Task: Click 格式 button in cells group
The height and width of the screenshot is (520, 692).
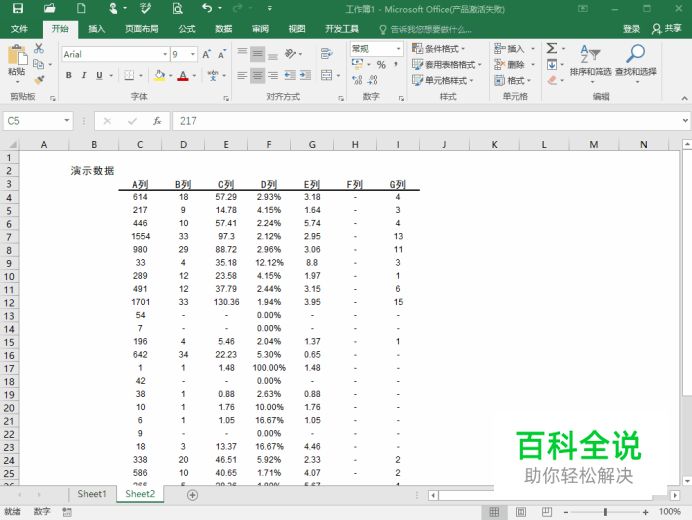Action: [513, 80]
